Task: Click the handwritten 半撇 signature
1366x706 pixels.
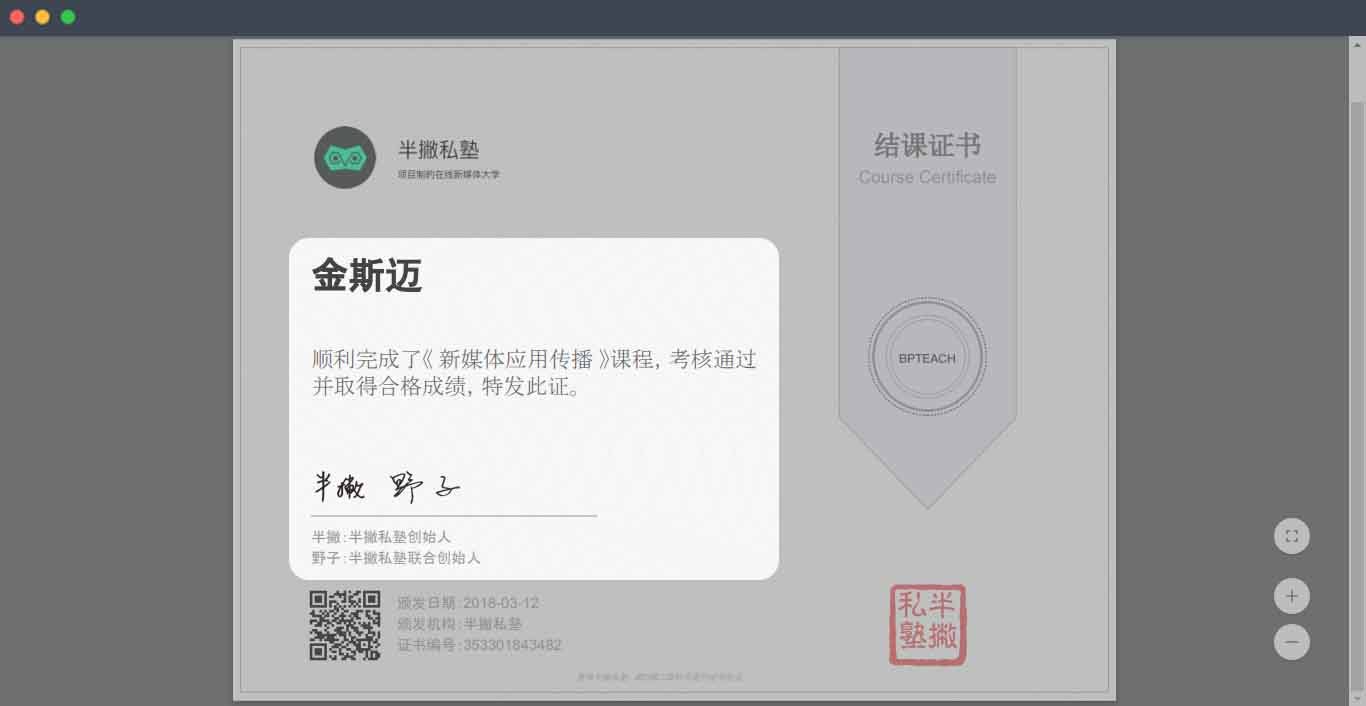Action: point(339,487)
